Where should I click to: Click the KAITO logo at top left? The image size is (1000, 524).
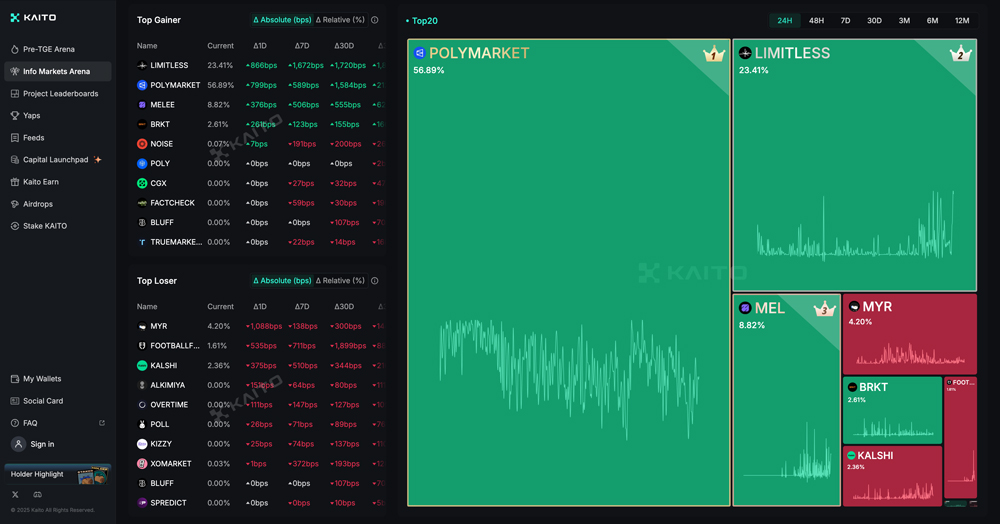(34, 17)
